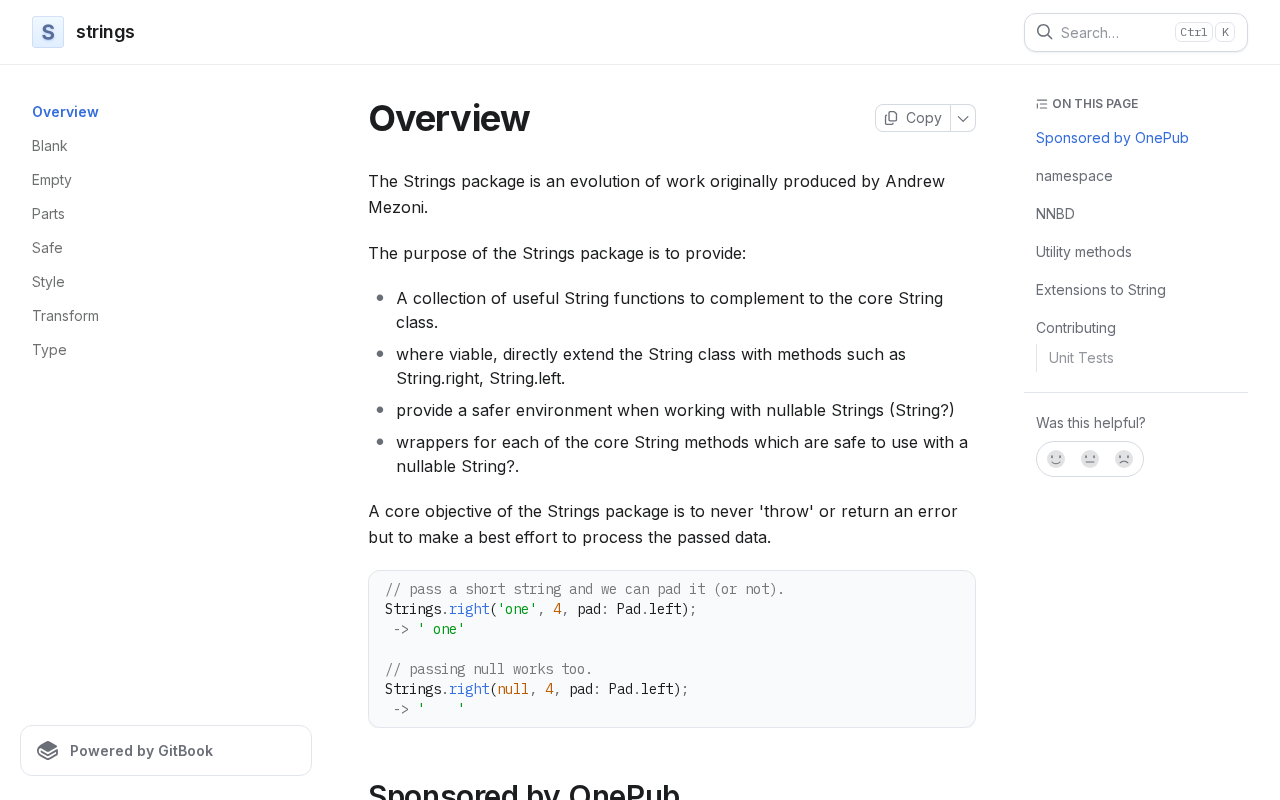Click the copy page icon
The height and width of the screenshot is (800, 1280).
click(x=891, y=118)
